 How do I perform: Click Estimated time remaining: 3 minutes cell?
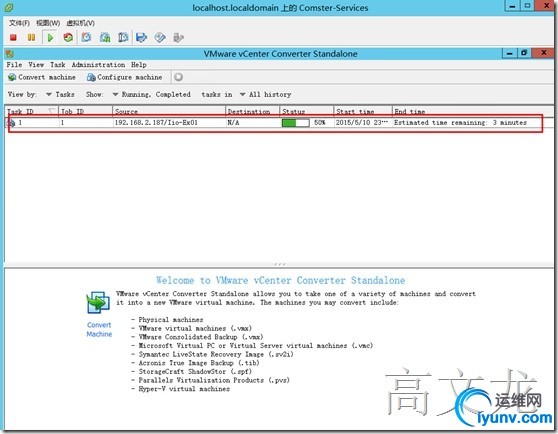pyautogui.click(x=460, y=123)
